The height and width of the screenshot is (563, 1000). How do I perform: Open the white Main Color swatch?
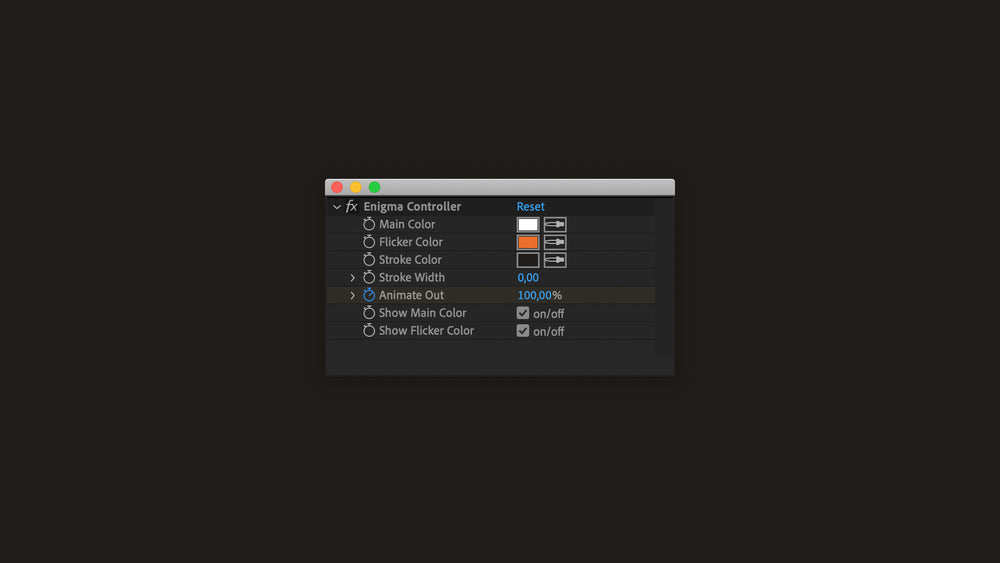coord(528,225)
